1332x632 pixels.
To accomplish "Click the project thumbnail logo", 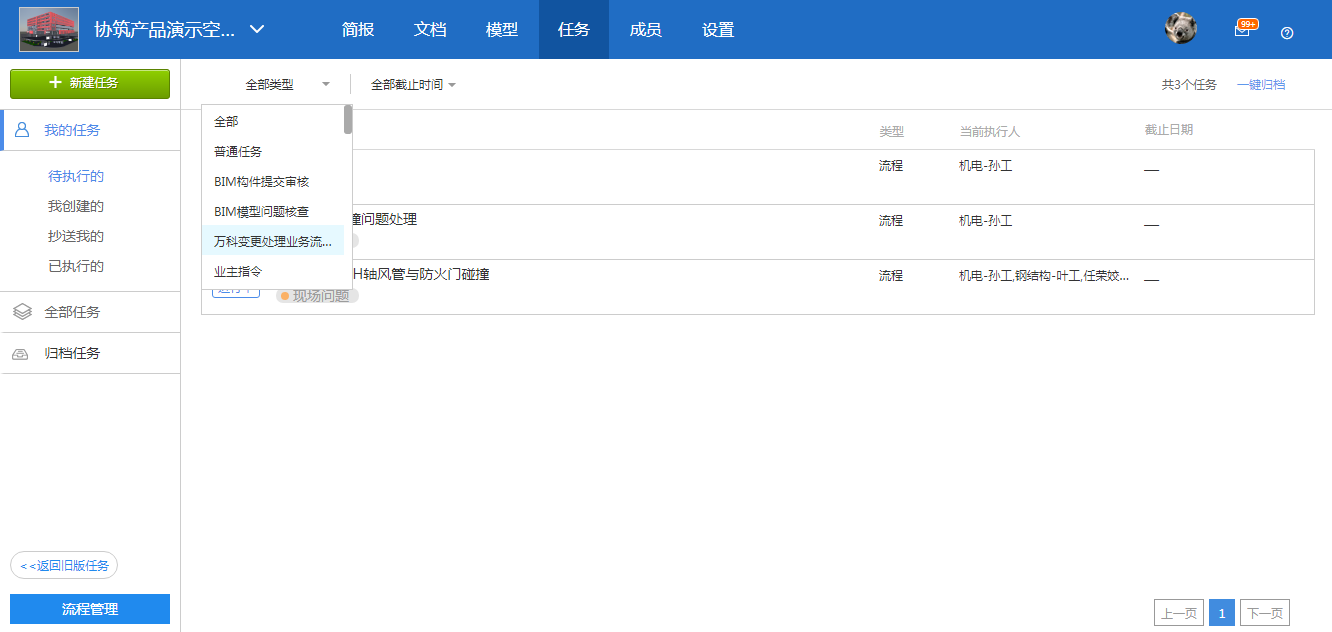I will point(49,29).
